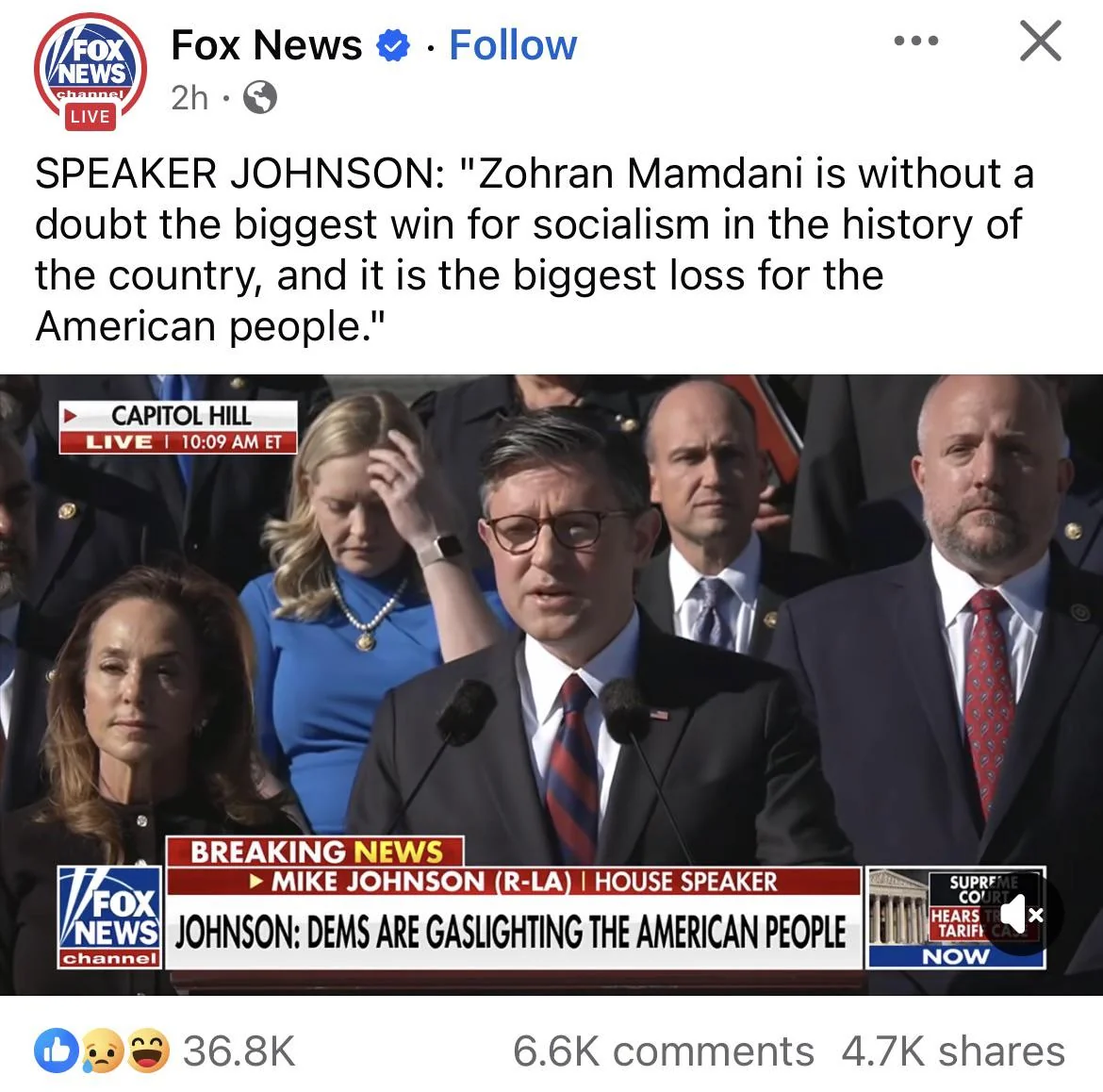Click the blue thumbs-up like reaction
The width and height of the screenshot is (1103, 1092).
[x=57, y=1051]
